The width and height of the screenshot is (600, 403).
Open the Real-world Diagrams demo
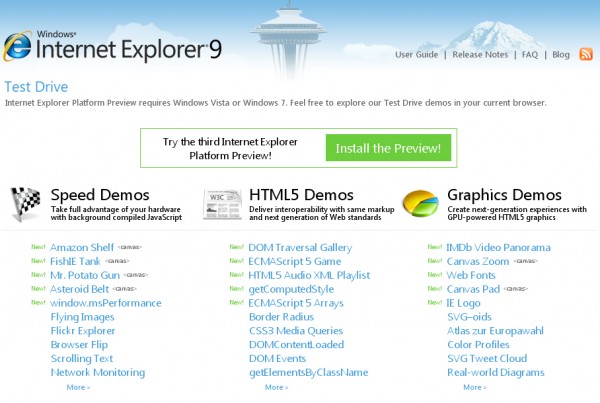[x=496, y=372]
